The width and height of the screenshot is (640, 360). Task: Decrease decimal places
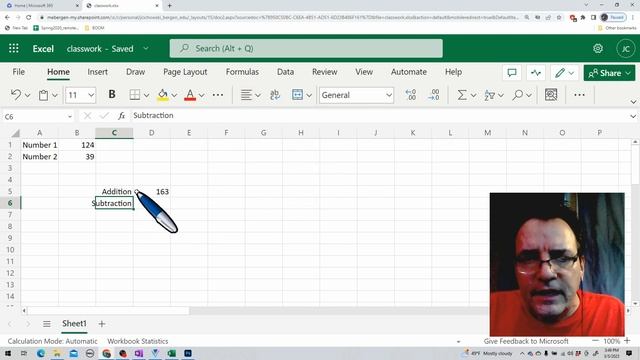433,95
